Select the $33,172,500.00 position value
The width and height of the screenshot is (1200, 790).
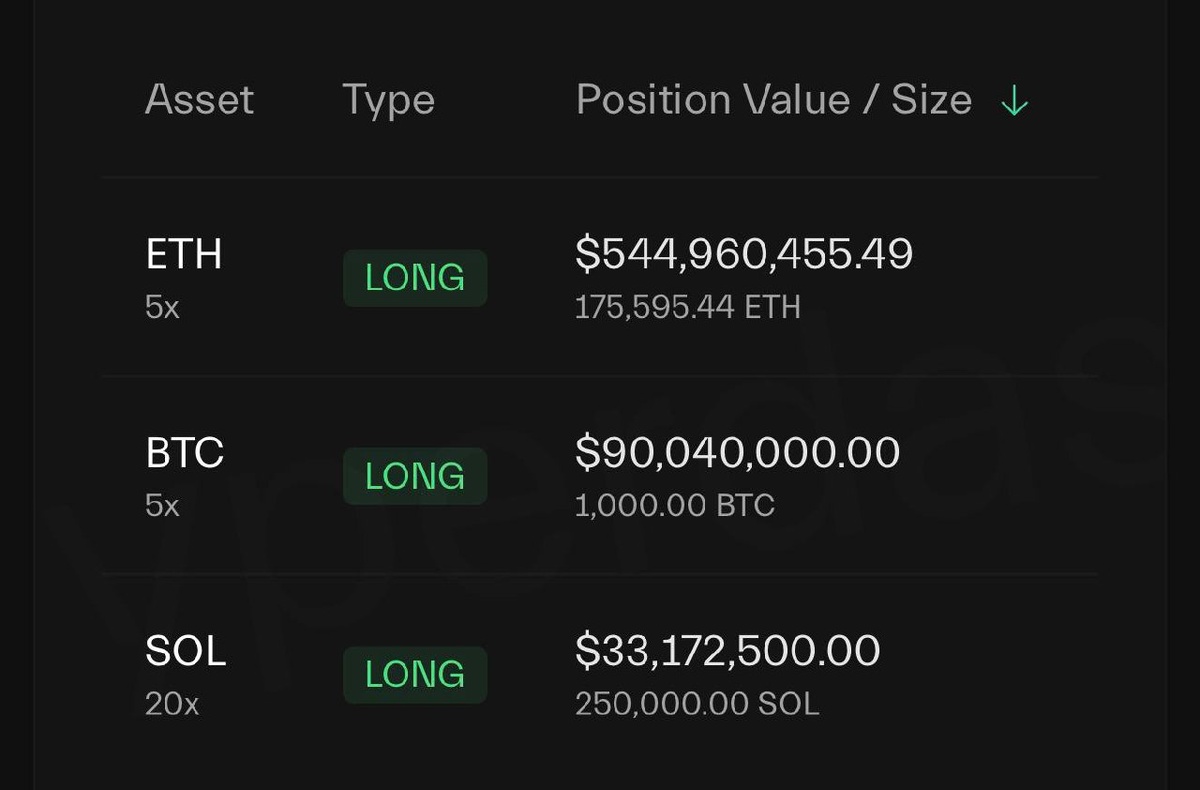[727, 651]
